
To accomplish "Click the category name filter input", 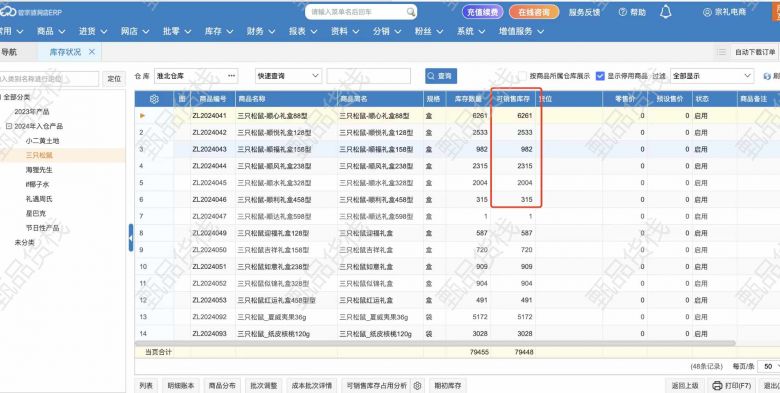I will click(x=49, y=79).
